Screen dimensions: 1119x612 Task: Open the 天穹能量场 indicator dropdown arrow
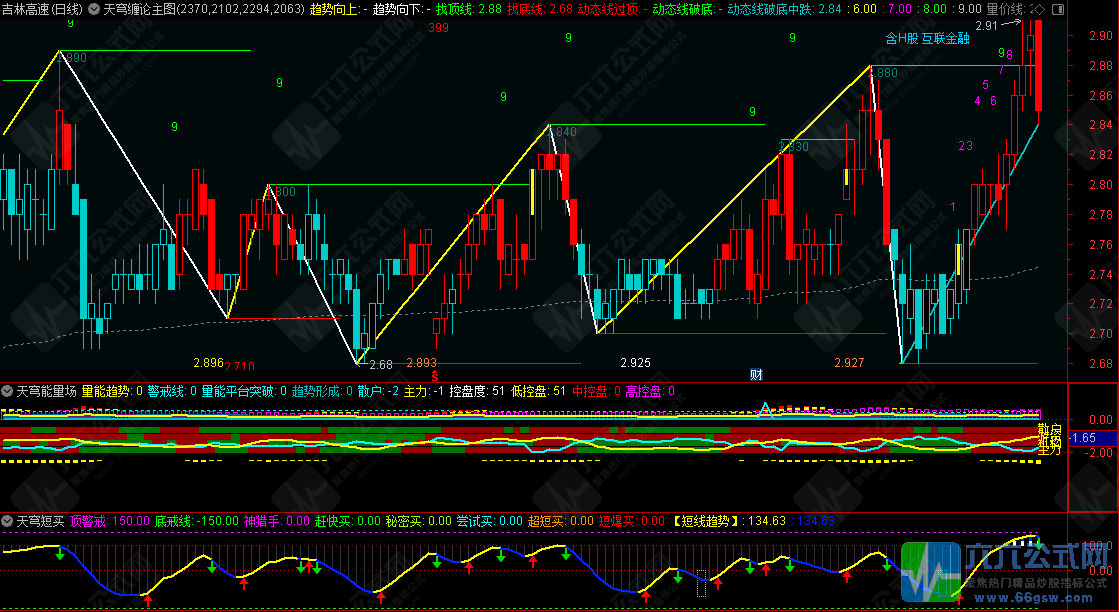click(7, 391)
